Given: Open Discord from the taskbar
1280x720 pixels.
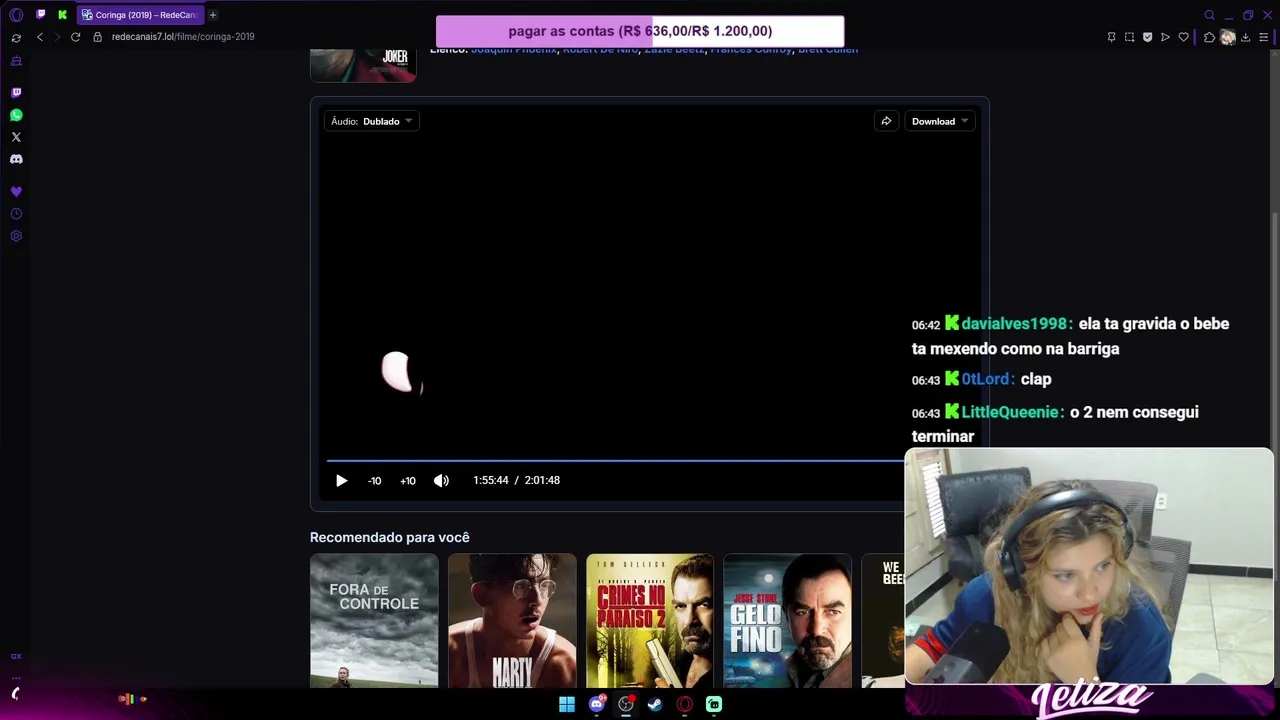Looking at the screenshot, I should (x=597, y=705).
